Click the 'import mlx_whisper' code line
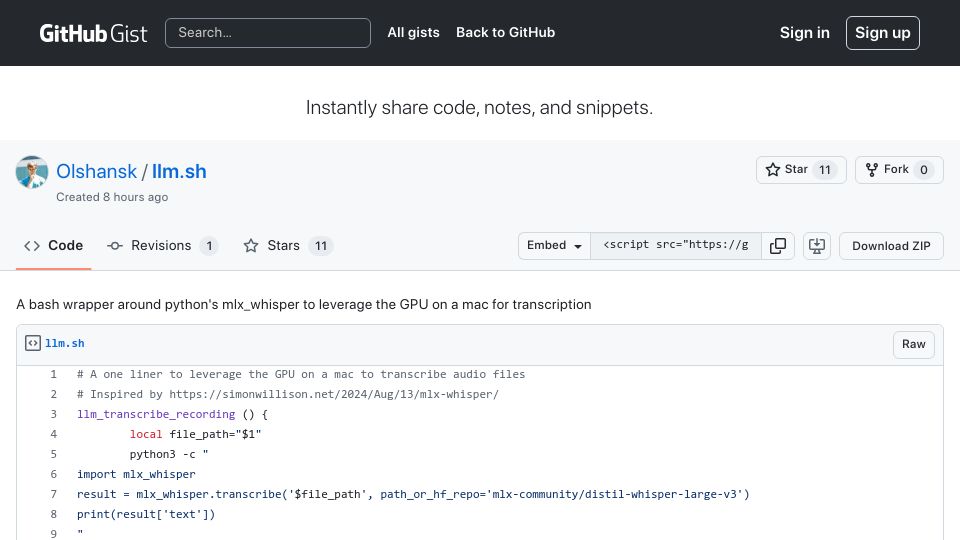This screenshot has height=540, width=960. point(136,474)
